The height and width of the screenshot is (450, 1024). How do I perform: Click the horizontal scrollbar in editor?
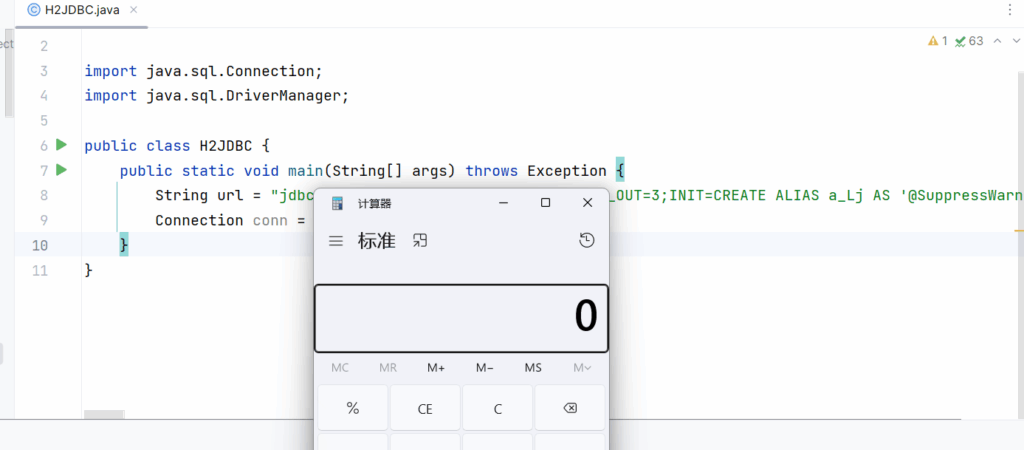(x=103, y=414)
